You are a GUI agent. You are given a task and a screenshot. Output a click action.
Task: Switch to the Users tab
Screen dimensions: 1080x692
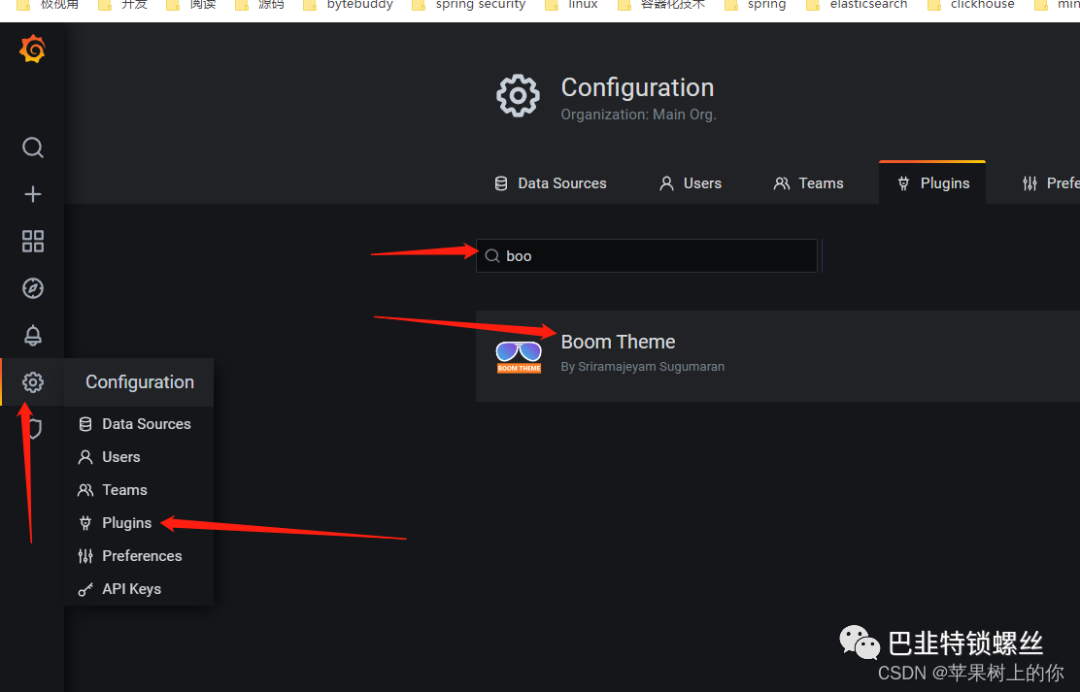690,183
